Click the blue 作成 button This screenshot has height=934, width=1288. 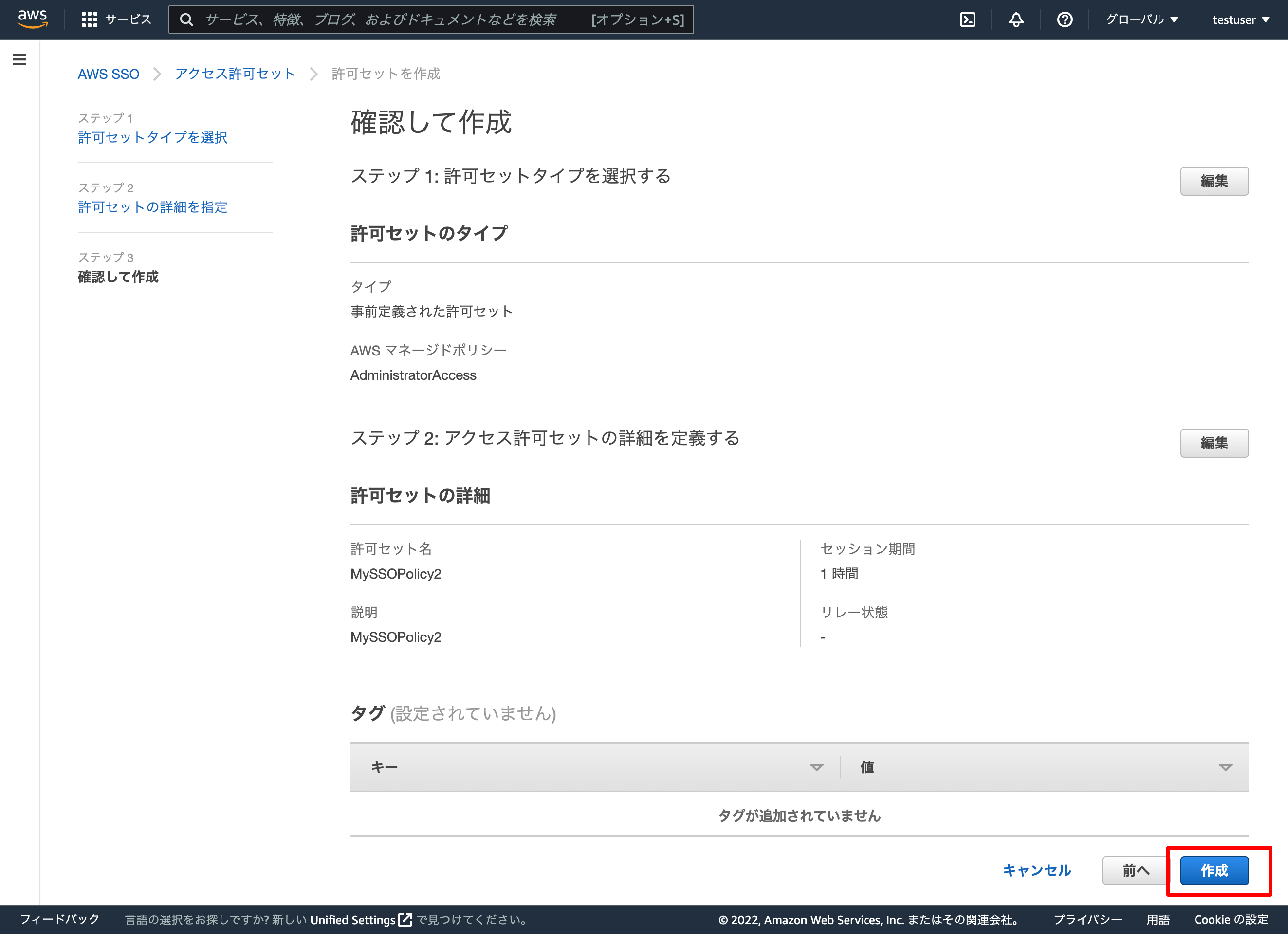pos(1214,870)
